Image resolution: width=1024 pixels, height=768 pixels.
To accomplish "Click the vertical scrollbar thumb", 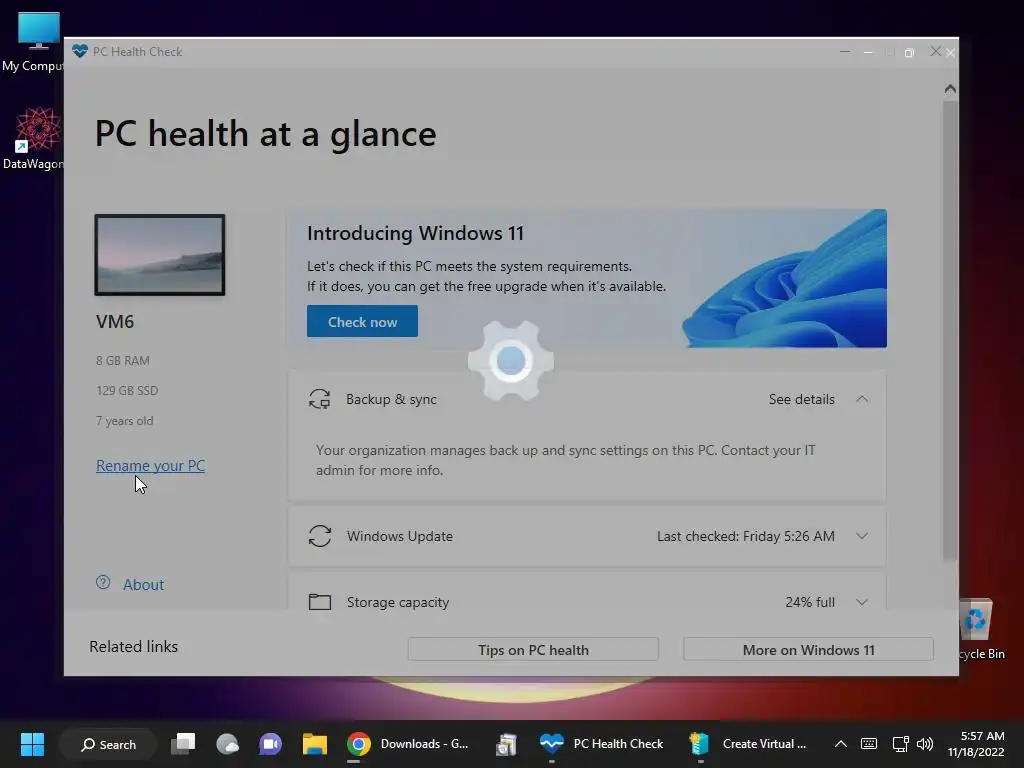I will [950, 330].
